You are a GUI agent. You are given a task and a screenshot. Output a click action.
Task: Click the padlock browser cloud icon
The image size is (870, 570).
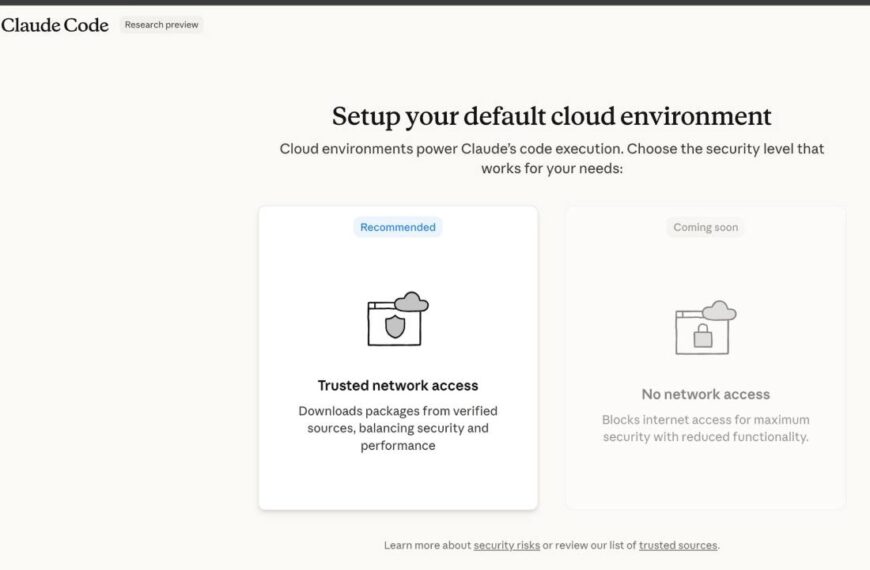[x=705, y=328]
